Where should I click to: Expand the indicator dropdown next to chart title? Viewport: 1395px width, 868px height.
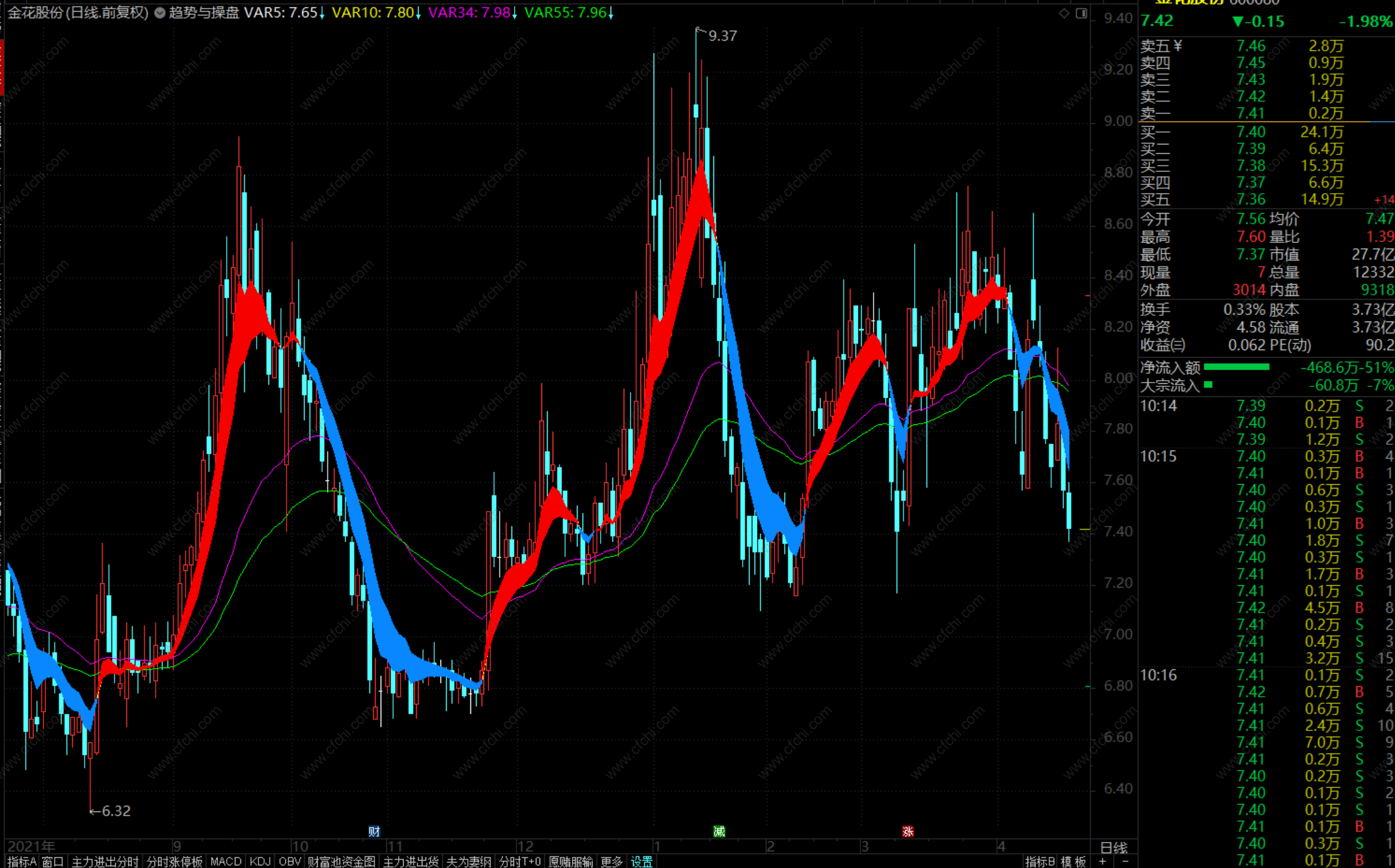(159, 13)
